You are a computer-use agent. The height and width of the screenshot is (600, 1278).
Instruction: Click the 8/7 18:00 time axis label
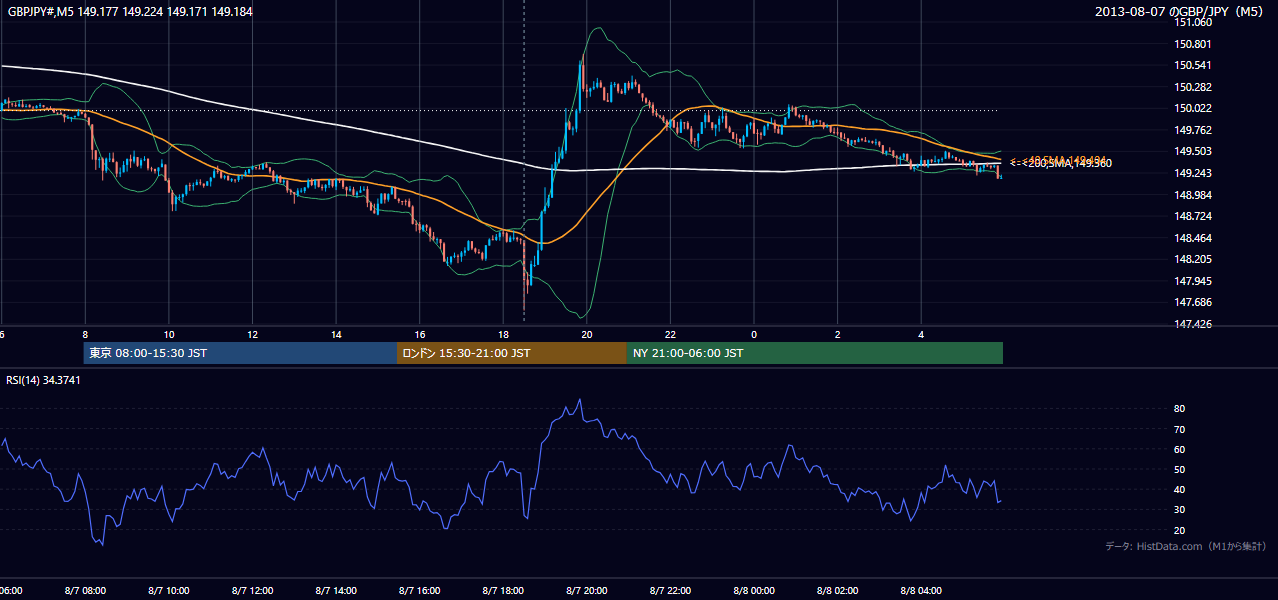click(503, 591)
